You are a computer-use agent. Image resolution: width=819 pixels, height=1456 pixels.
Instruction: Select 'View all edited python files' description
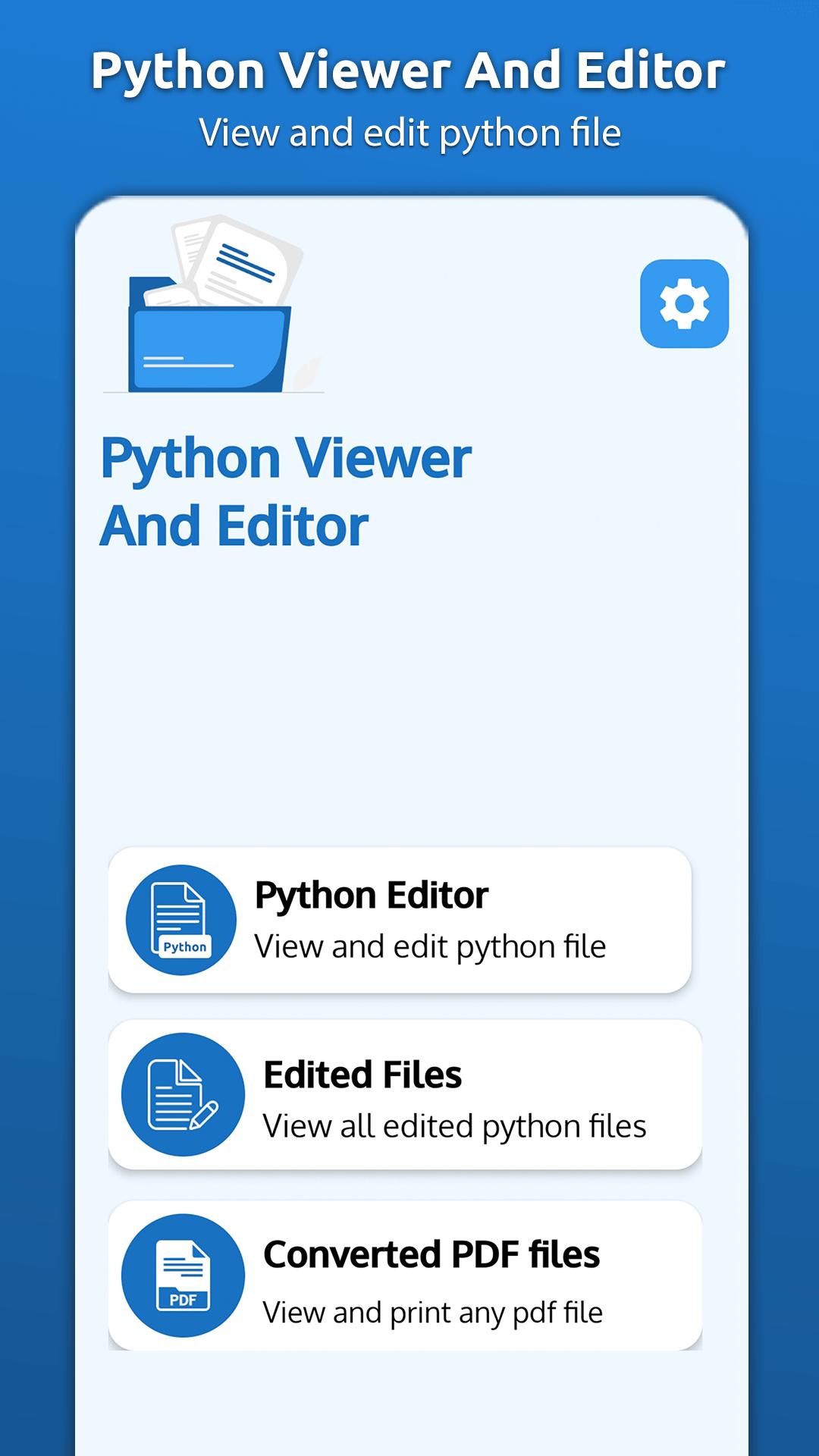tap(454, 1126)
